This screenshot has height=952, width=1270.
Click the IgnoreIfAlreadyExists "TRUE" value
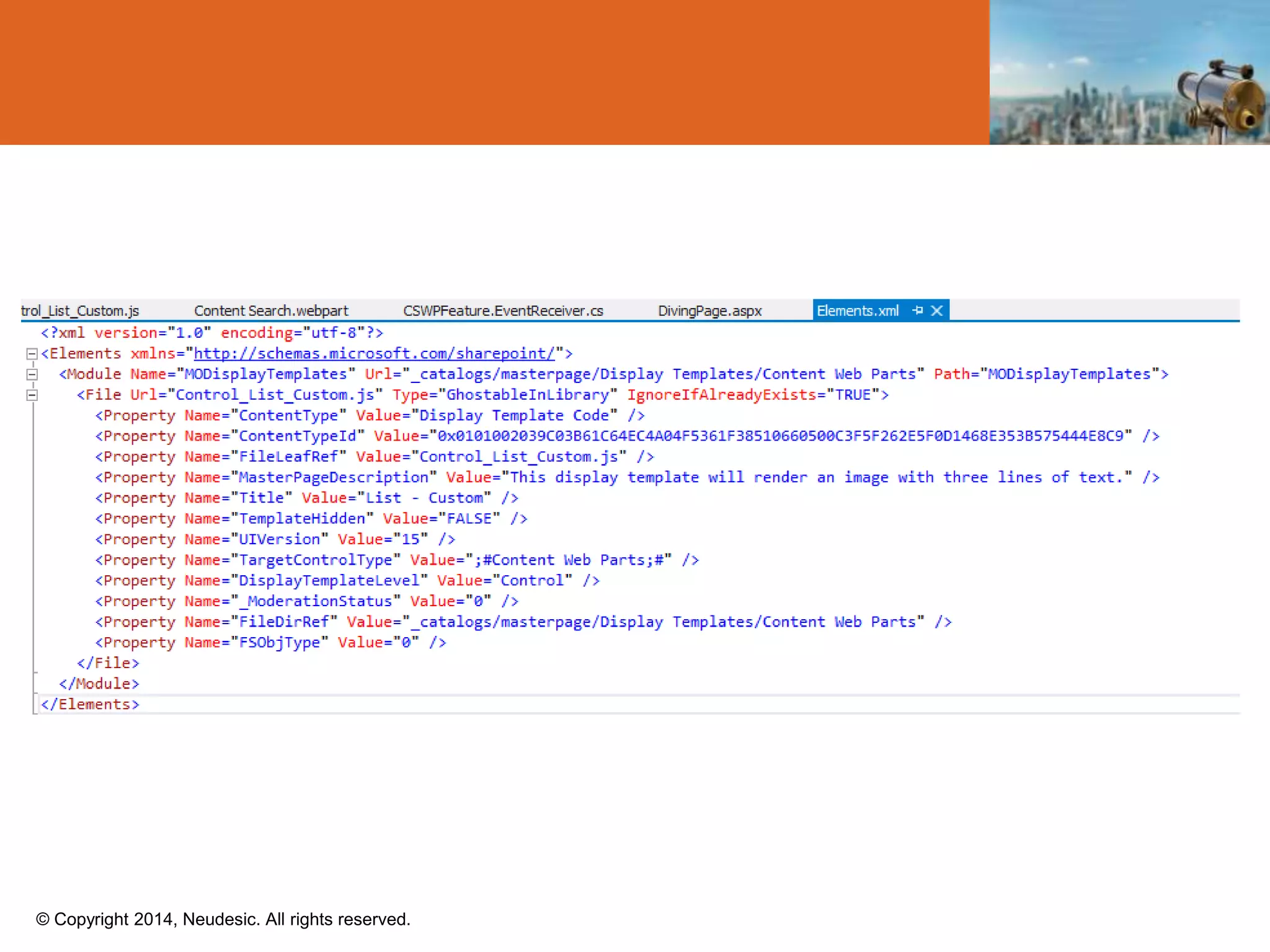pyautogui.click(x=853, y=395)
